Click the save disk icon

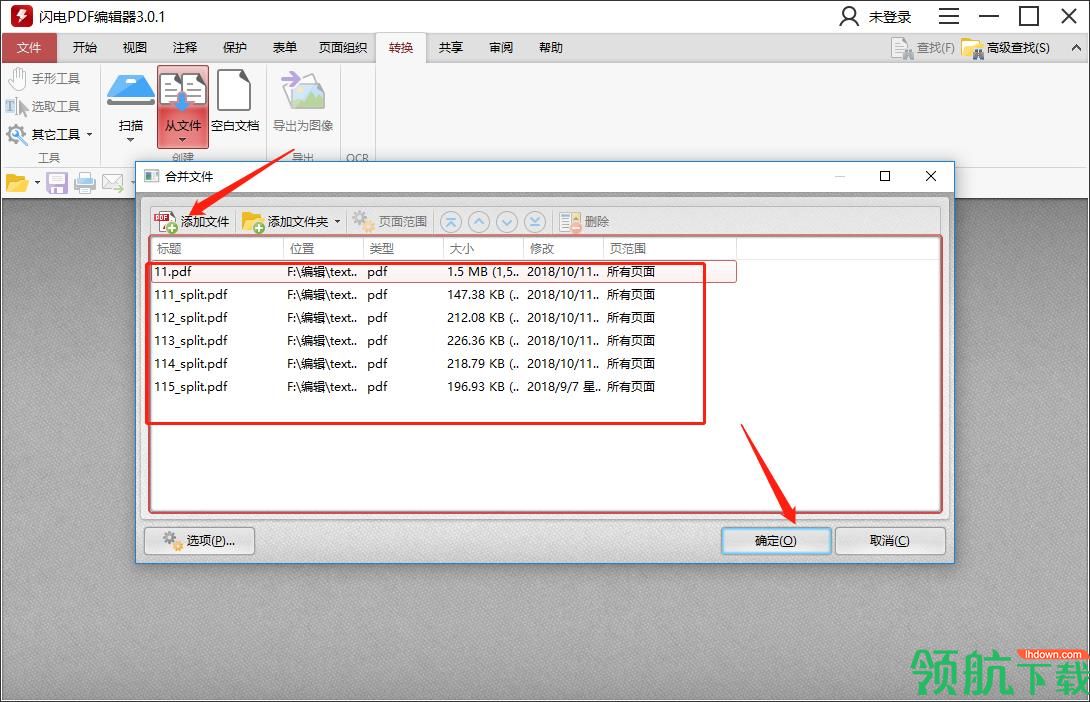pyautogui.click(x=57, y=183)
